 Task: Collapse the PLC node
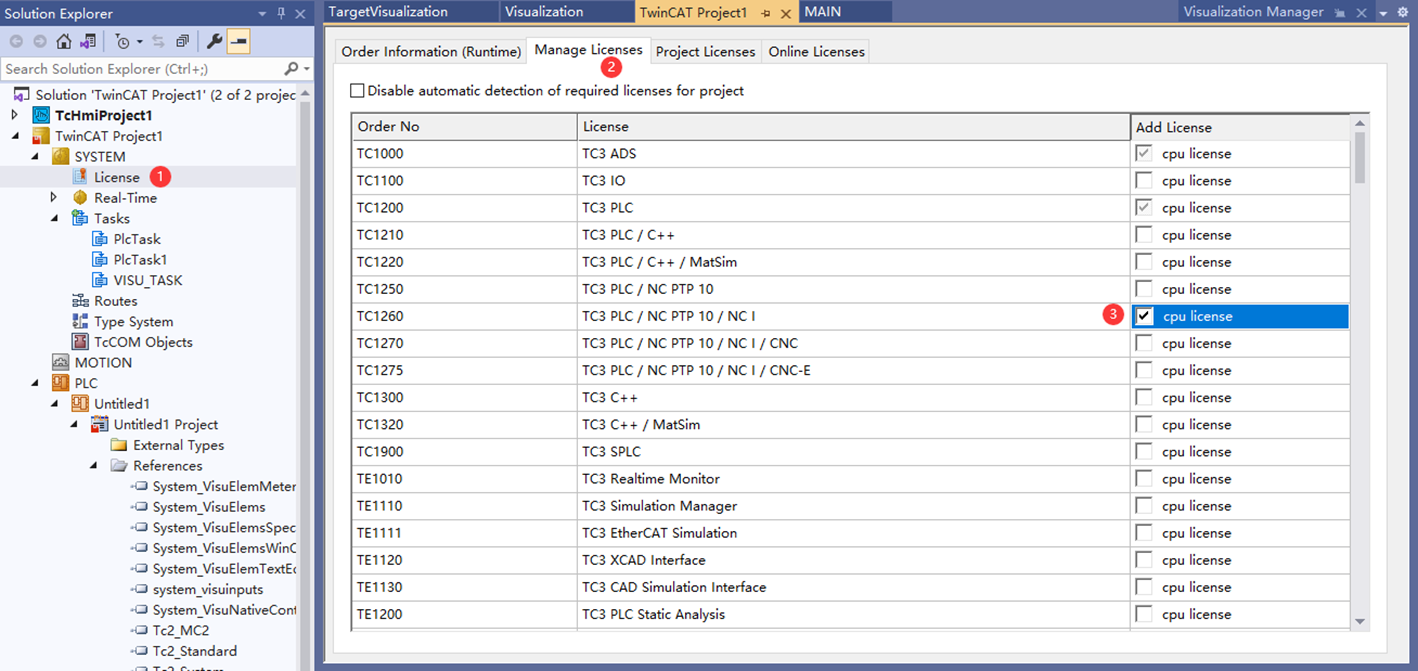pos(35,383)
